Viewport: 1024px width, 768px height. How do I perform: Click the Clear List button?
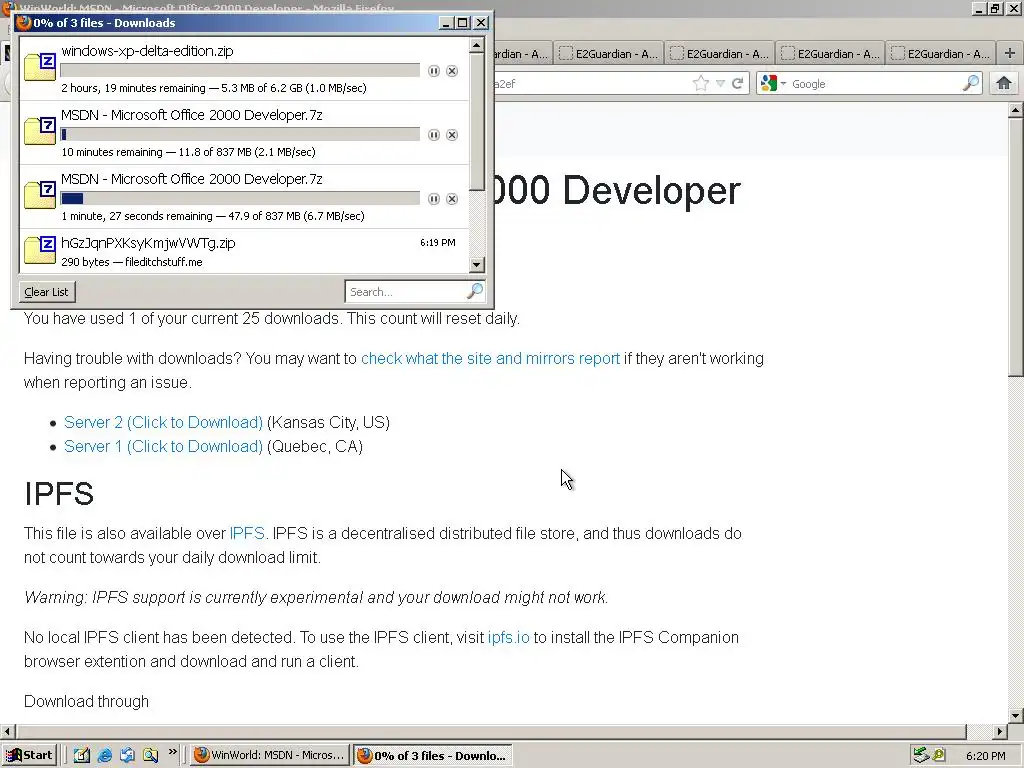pos(47,292)
